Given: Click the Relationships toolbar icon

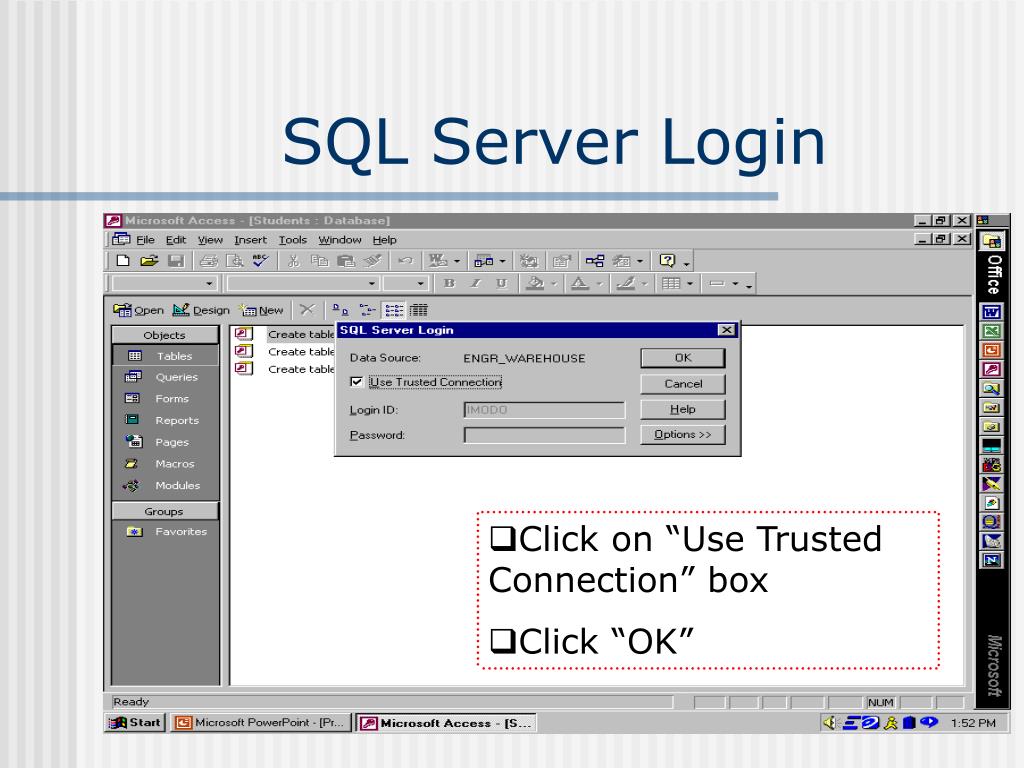Looking at the screenshot, I should [x=595, y=261].
